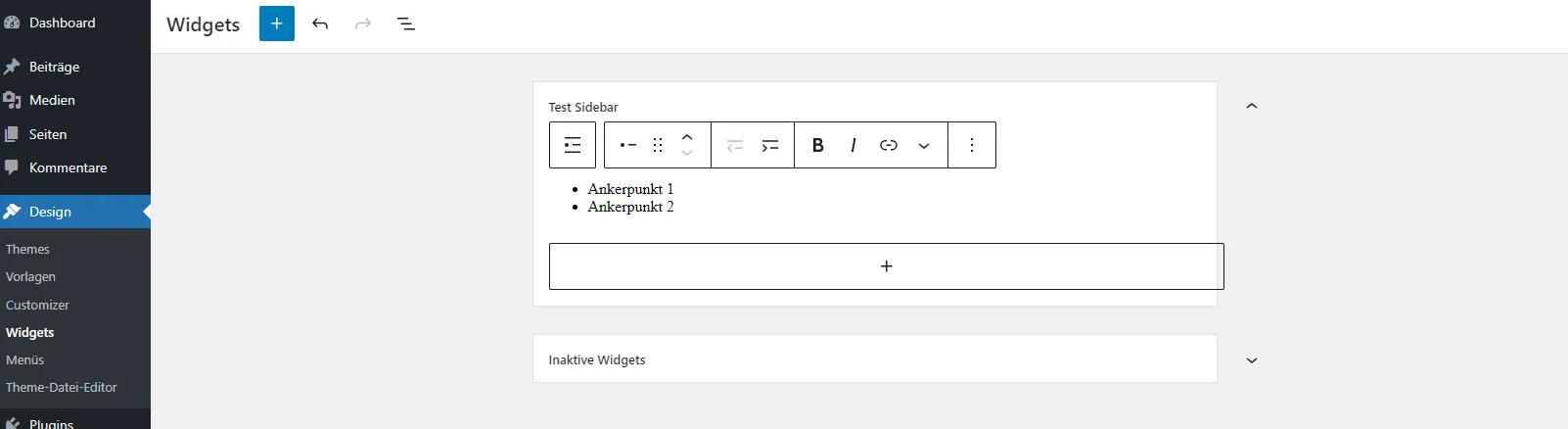This screenshot has width=1568, height=429.
Task: Click the add block plus appender box
Action: click(x=887, y=266)
